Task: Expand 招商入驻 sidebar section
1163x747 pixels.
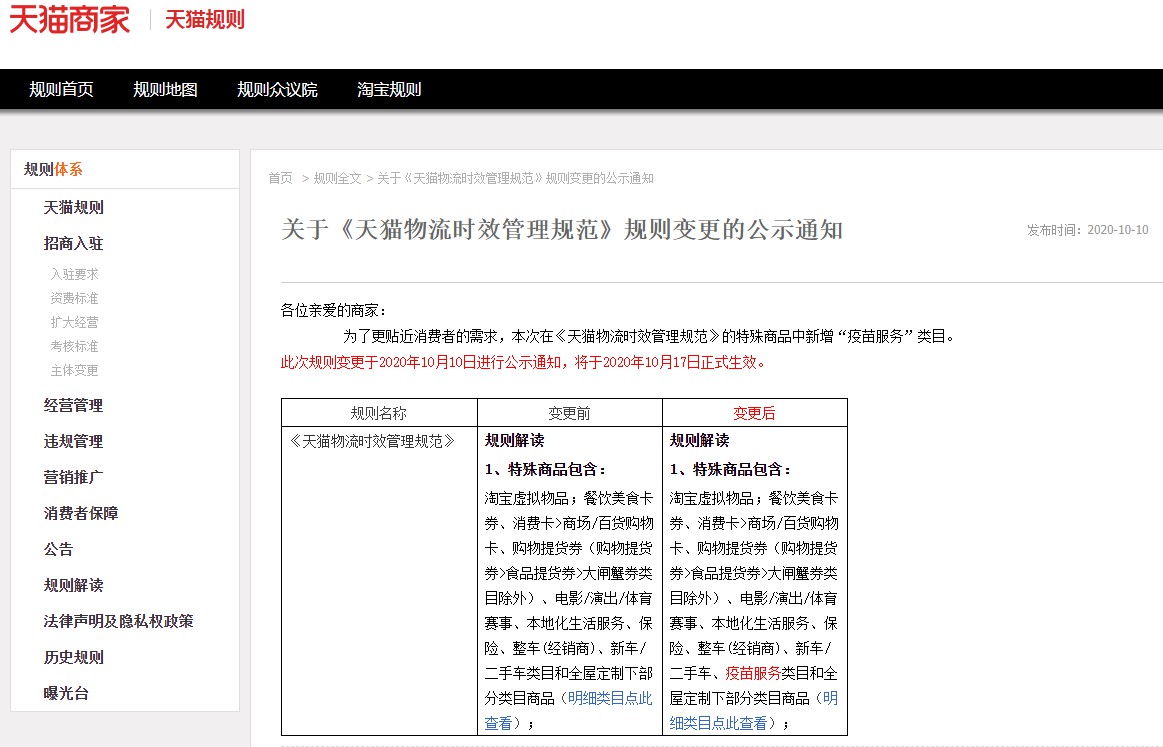Action: point(73,243)
